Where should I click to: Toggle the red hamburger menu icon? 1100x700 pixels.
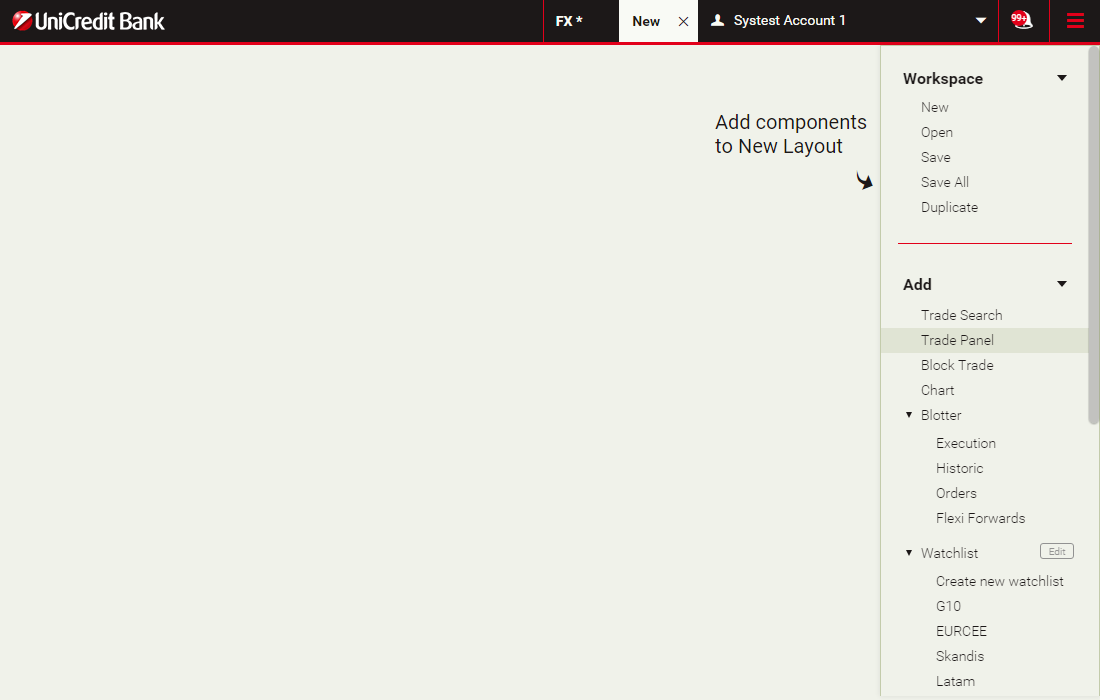tap(1075, 21)
